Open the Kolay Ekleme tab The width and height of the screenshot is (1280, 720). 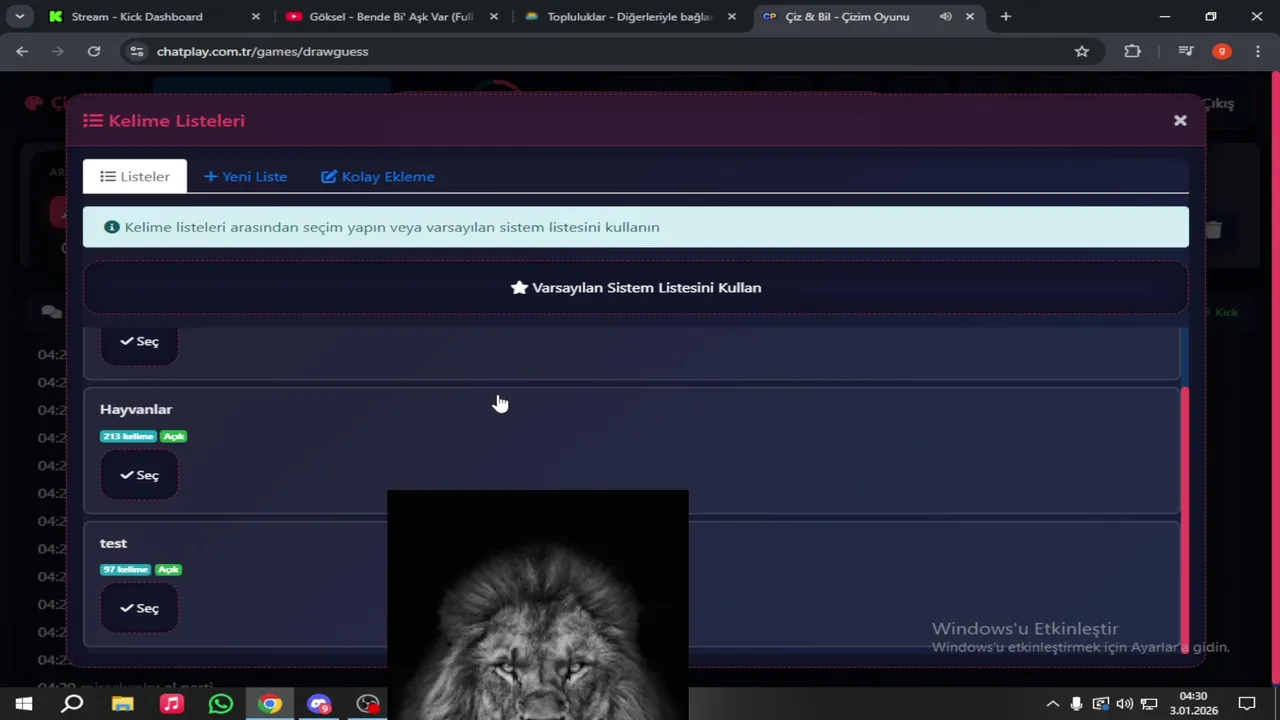(378, 176)
